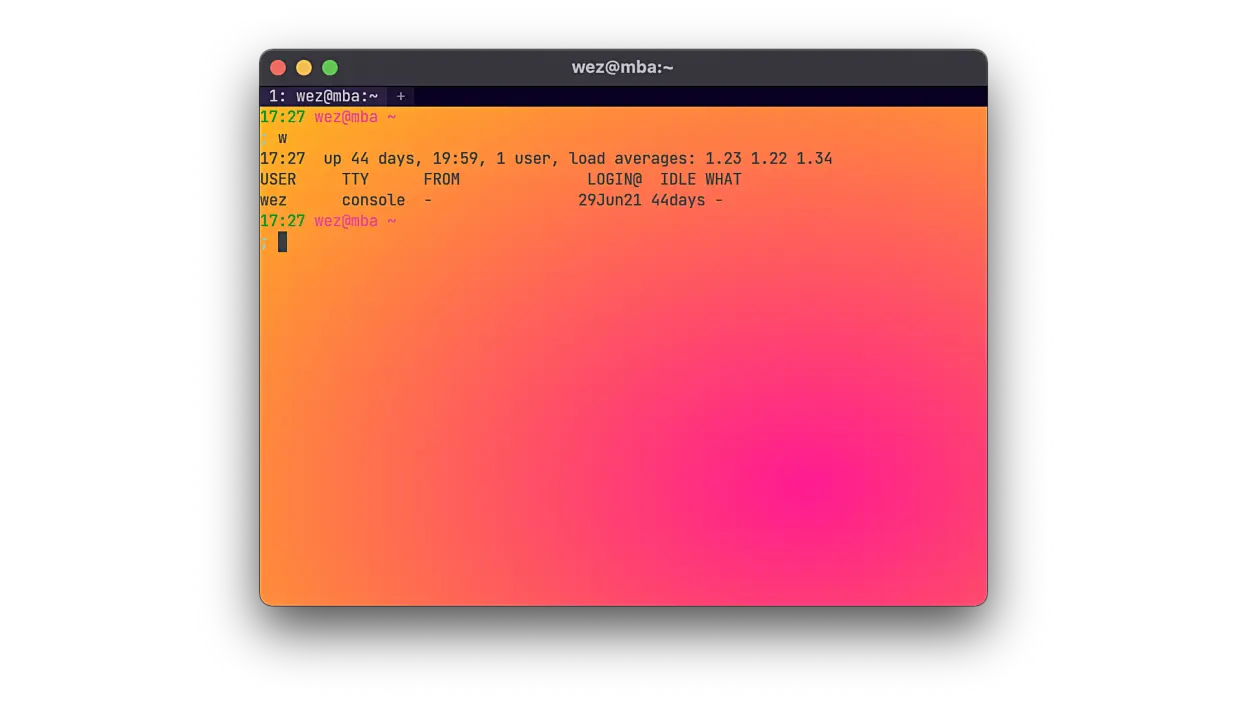Click the 29Jun21 login date
The height and width of the screenshot is (702, 1248).
pyautogui.click(x=612, y=199)
